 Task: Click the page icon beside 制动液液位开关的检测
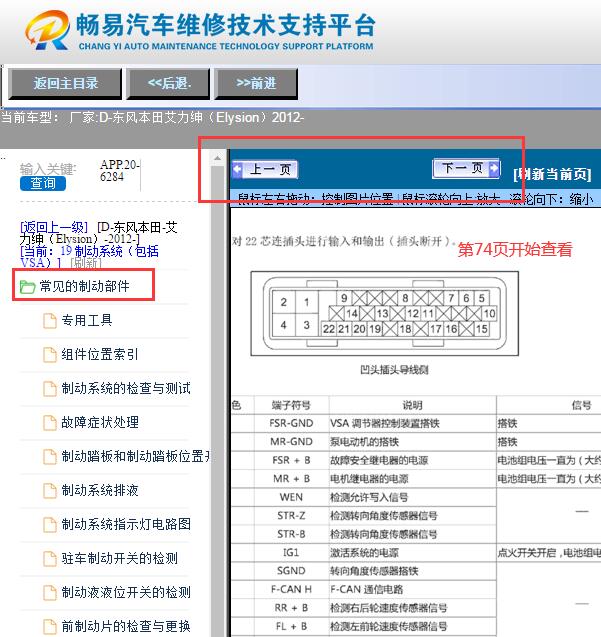(x=50, y=593)
